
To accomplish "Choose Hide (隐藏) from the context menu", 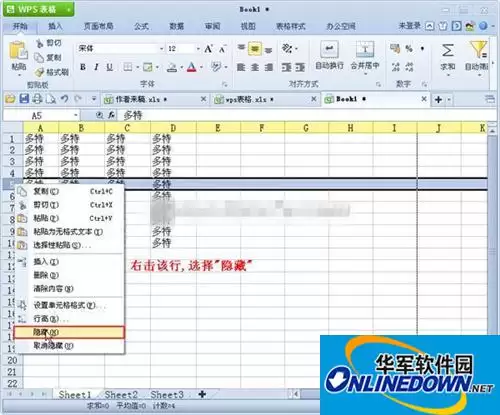I will [69, 332].
